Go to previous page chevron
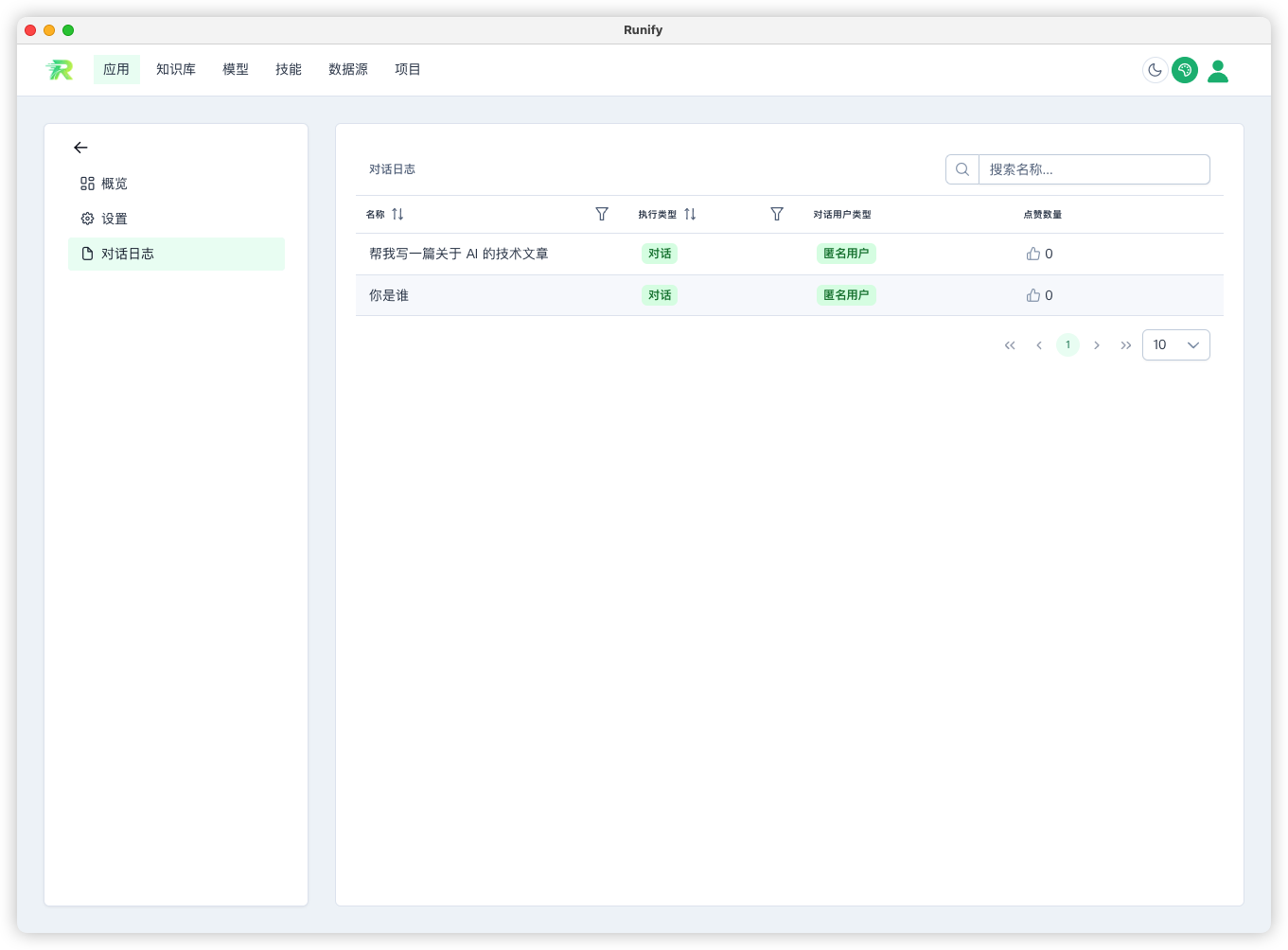This screenshot has height=950, width=1288. click(1039, 345)
